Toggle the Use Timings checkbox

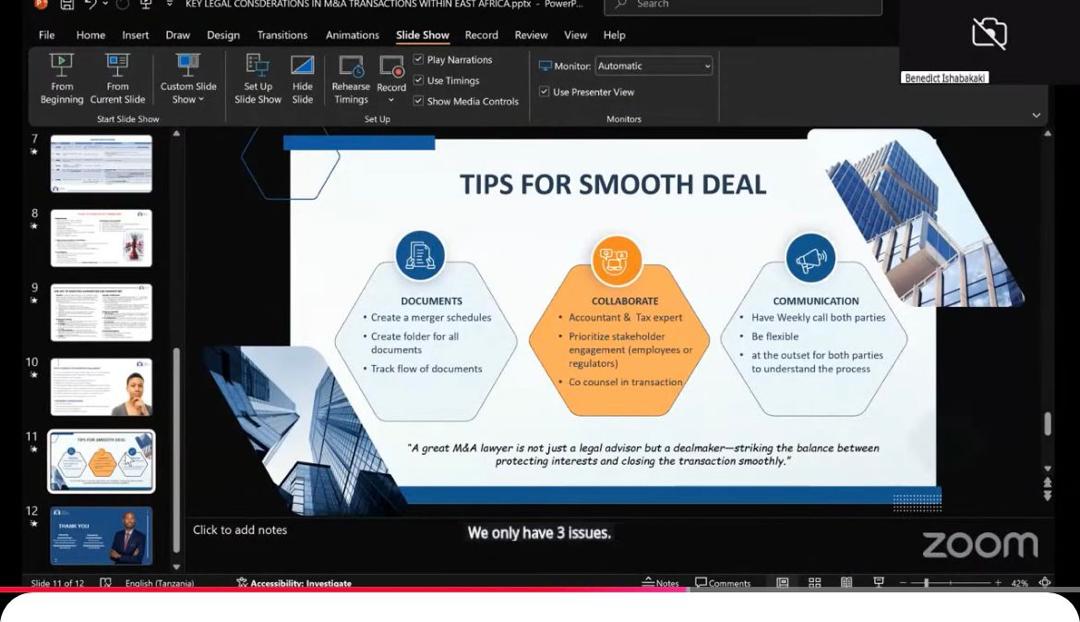point(419,81)
